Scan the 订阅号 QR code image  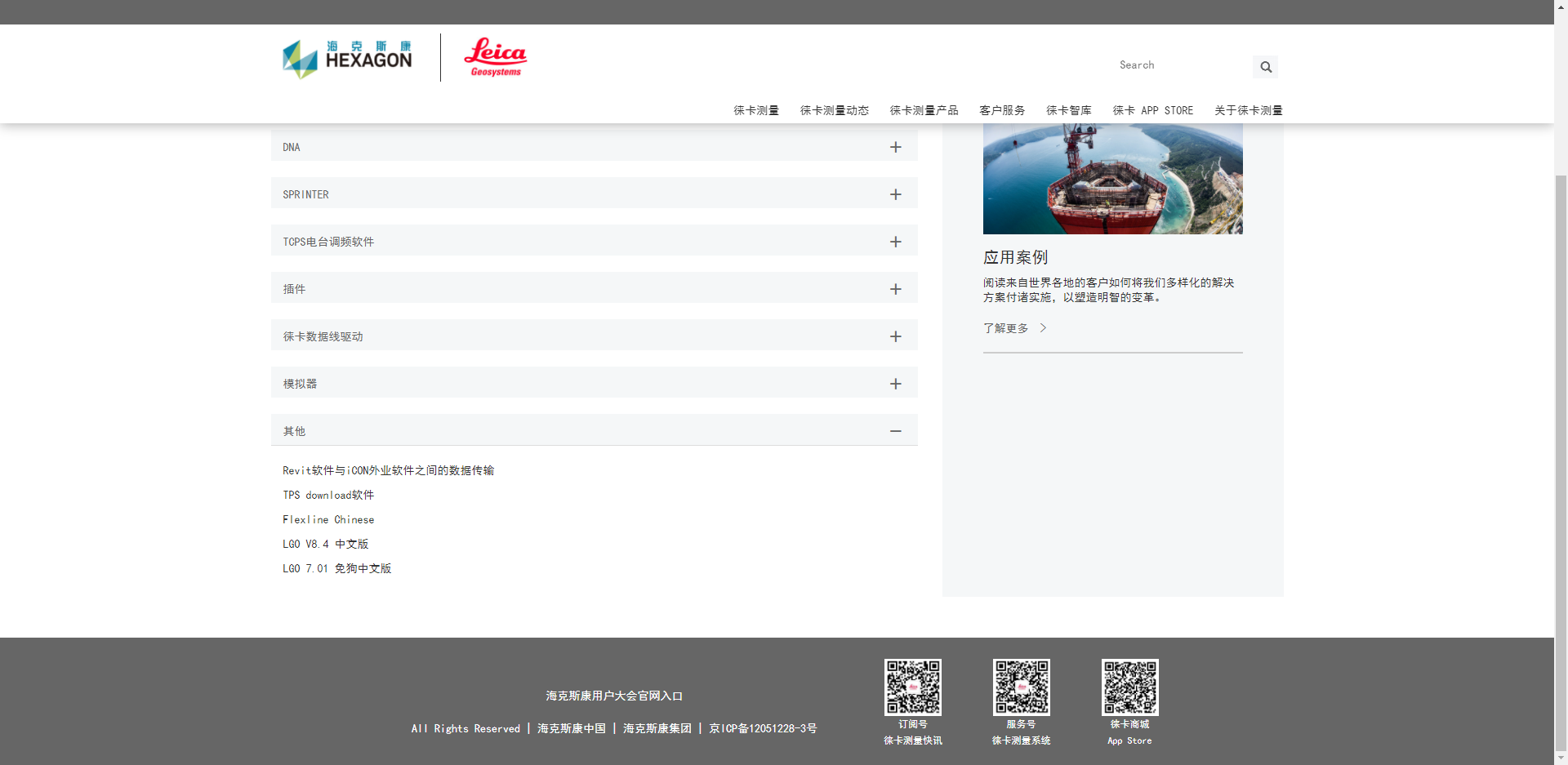(912, 686)
